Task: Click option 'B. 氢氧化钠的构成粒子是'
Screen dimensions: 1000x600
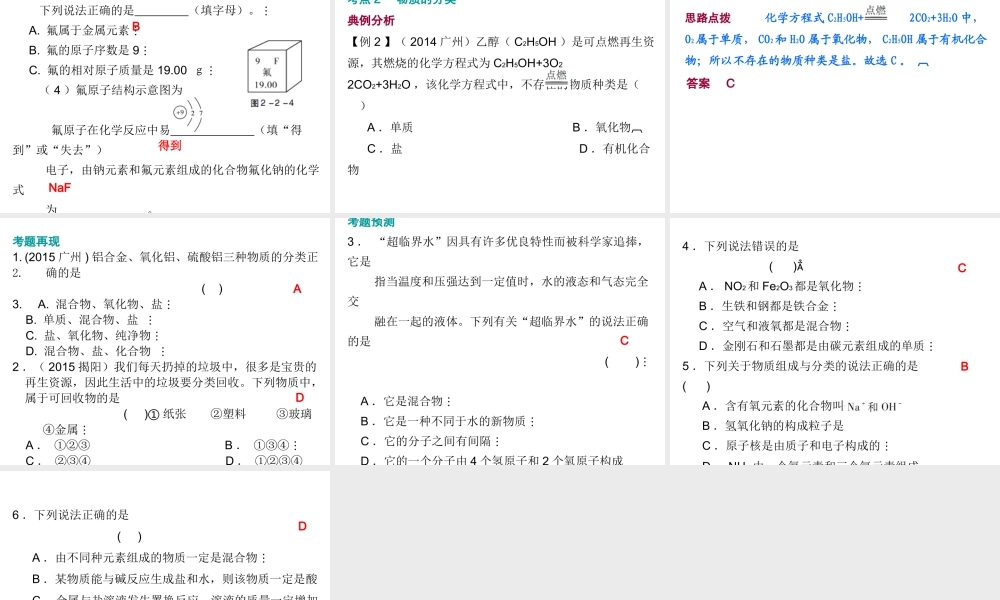Action: point(773,425)
